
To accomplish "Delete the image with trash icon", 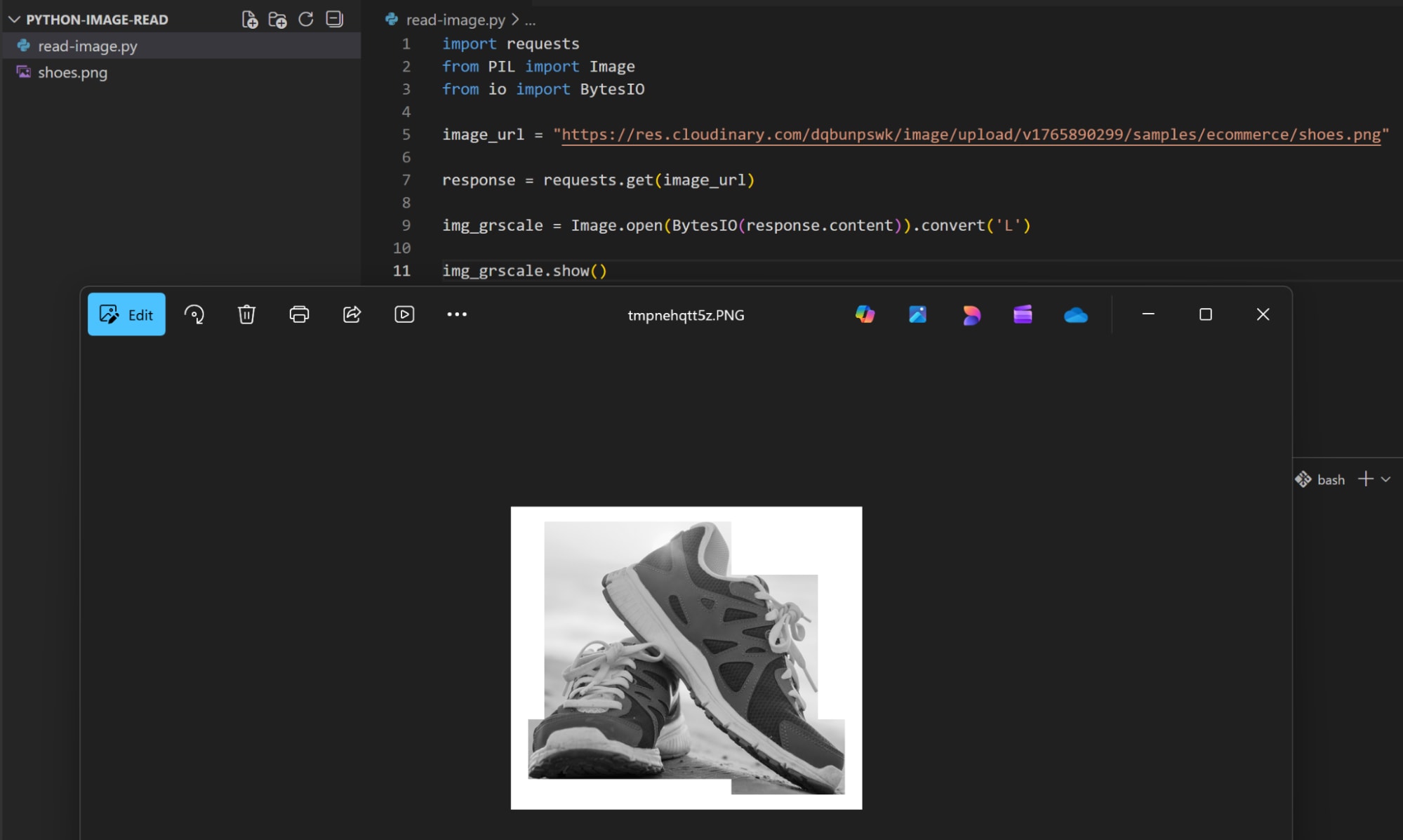I will click(x=246, y=314).
